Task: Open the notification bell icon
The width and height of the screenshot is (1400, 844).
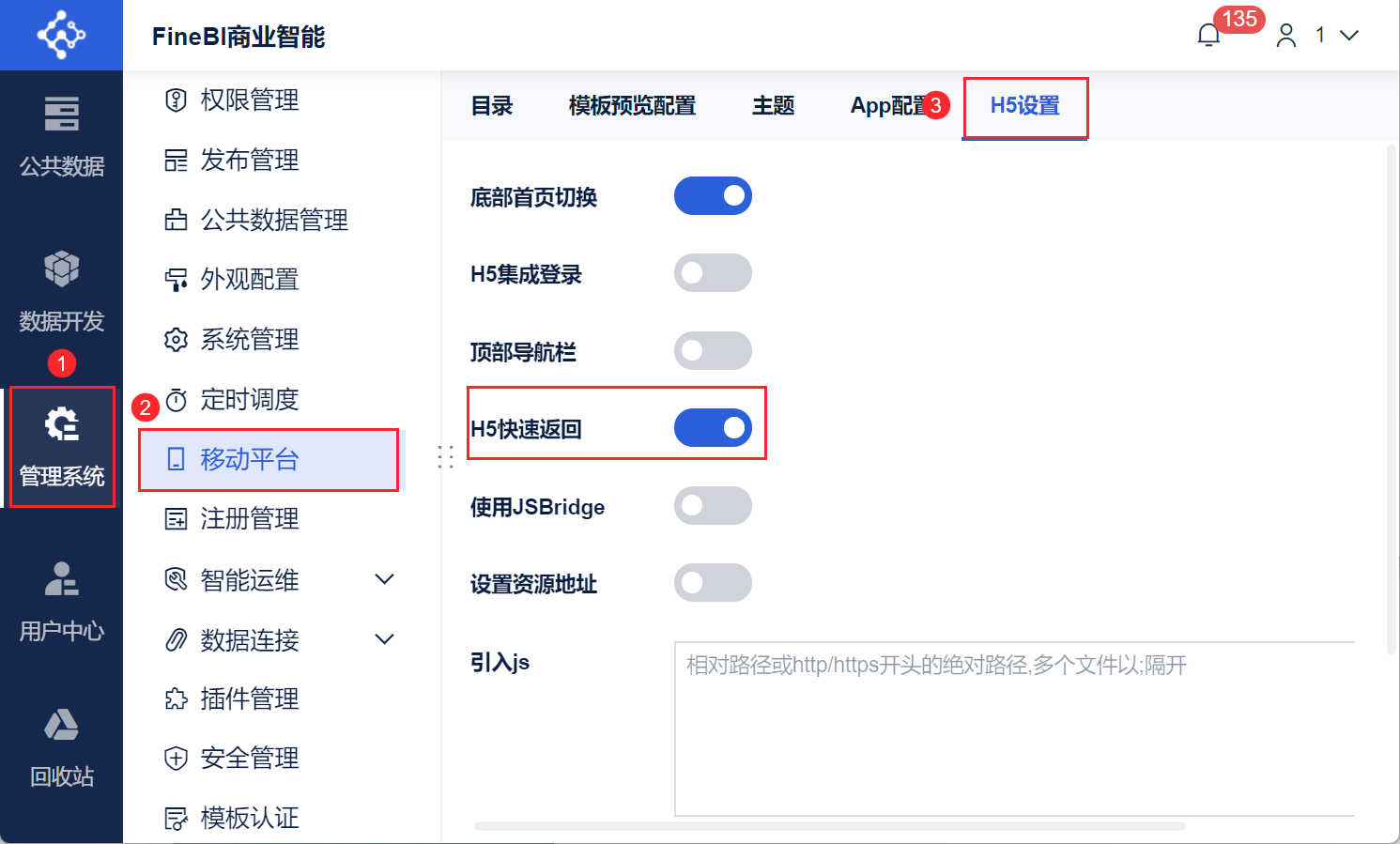Action: [x=1208, y=36]
